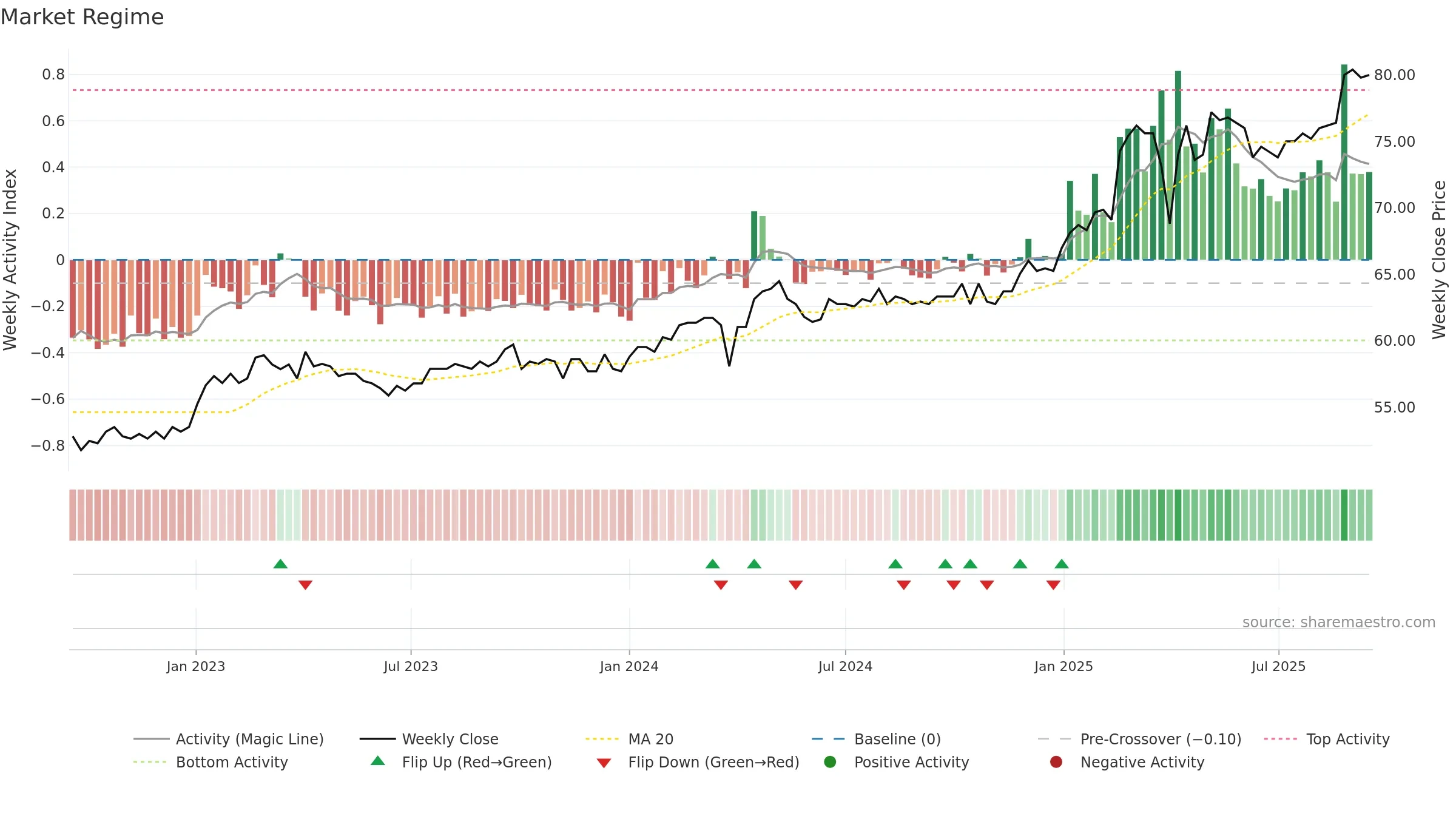Click the 0.8 activity index axis tick

[x=53, y=75]
